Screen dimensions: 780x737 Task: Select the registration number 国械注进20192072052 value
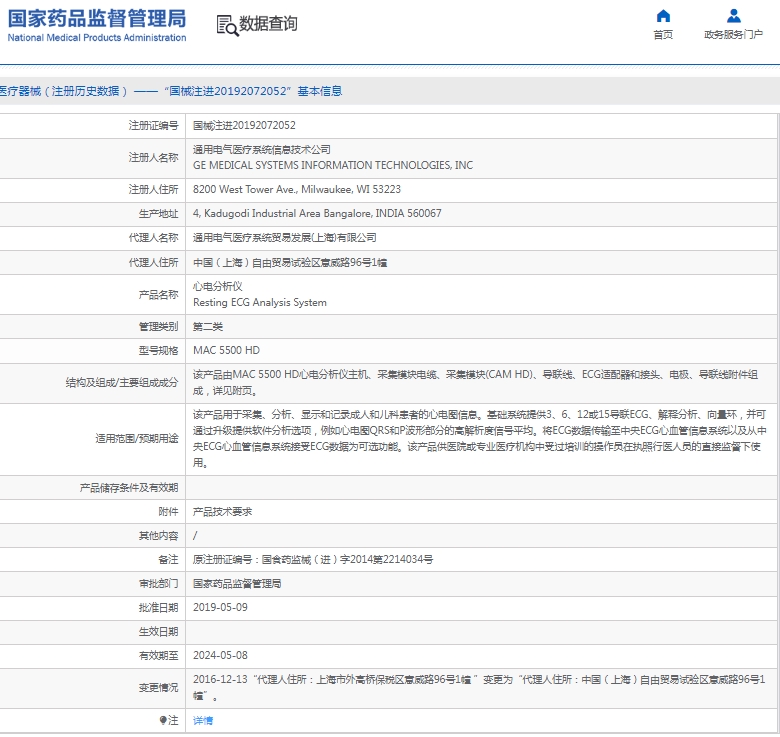244,125
